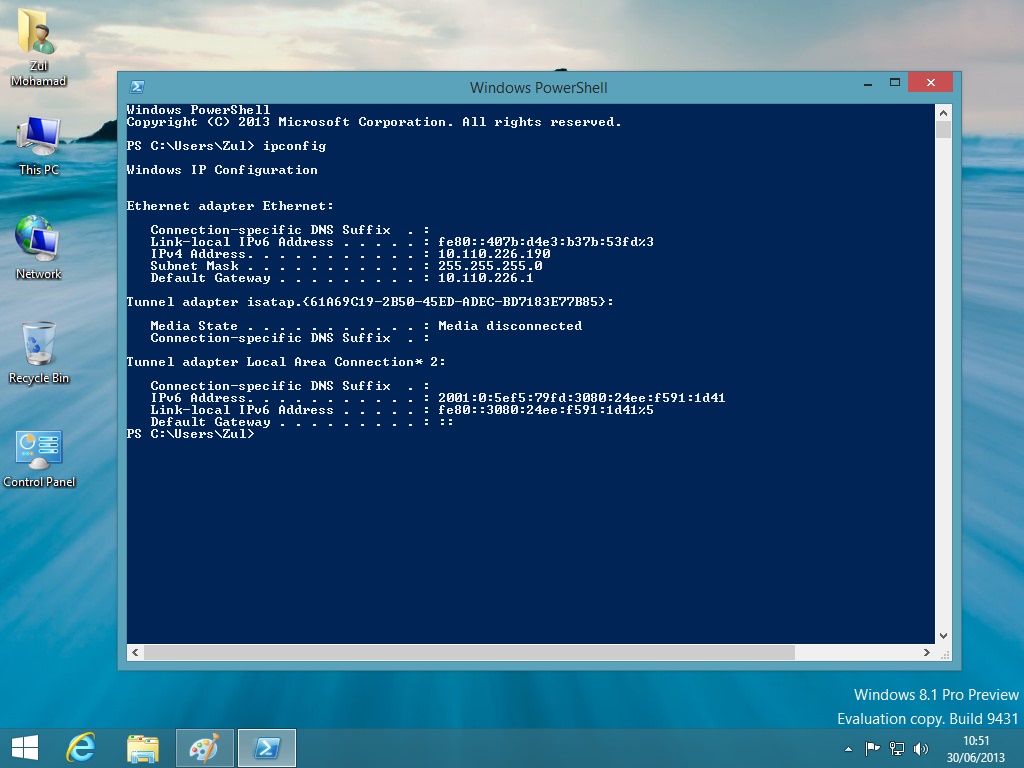This screenshot has width=1024, height=768.
Task: Click the Start button
Action: coord(23,747)
